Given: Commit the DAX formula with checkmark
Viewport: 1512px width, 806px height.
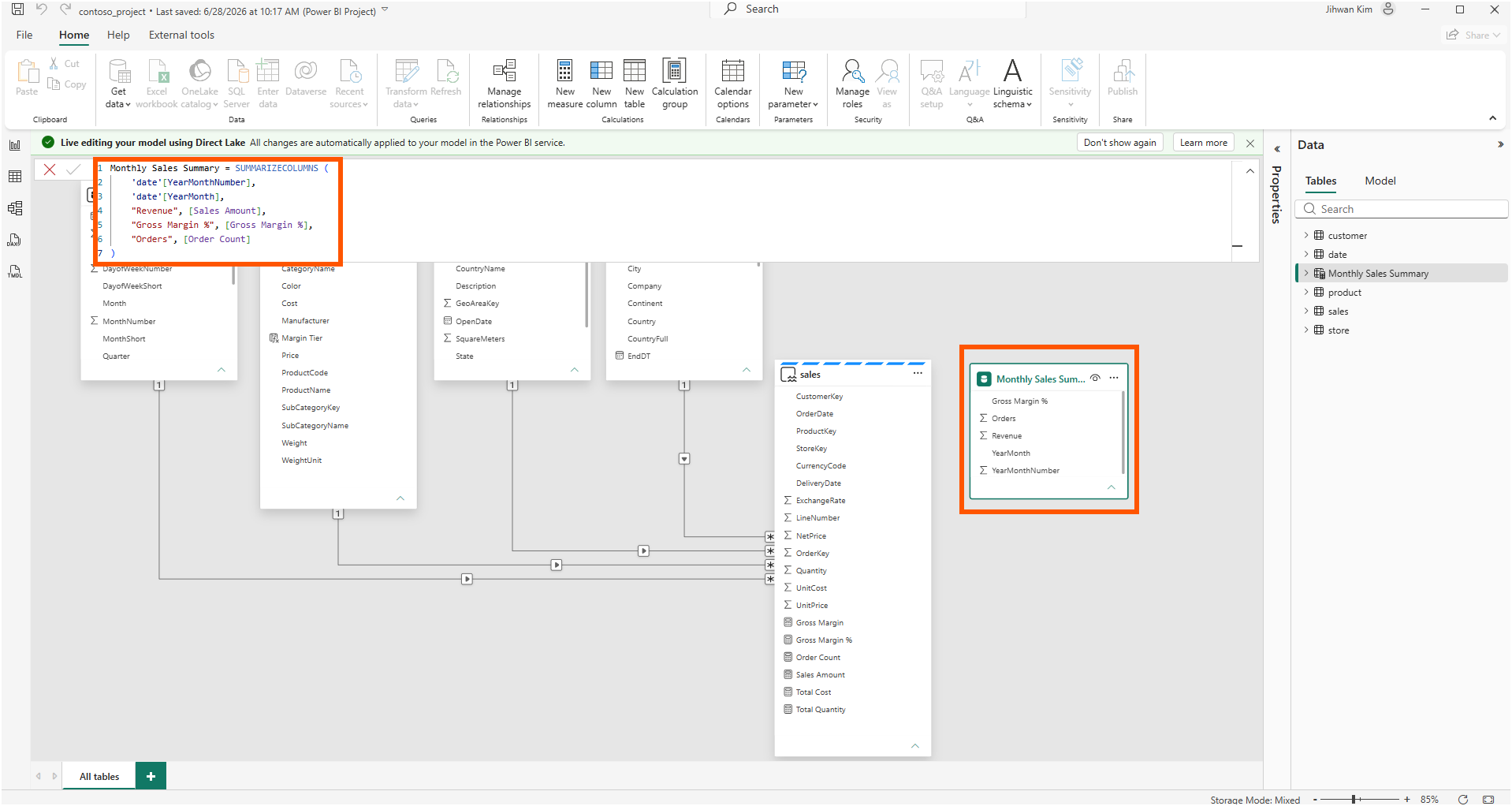Looking at the screenshot, I should pyautogui.click(x=73, y=170).
